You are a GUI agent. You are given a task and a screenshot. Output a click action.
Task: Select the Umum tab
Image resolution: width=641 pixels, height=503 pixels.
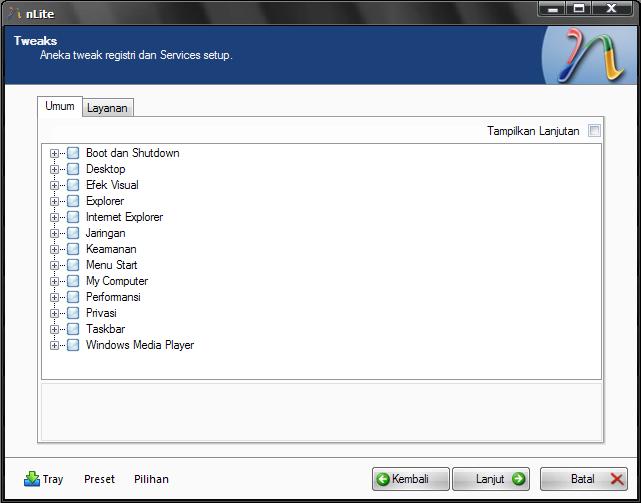click(x=60, y=106)
